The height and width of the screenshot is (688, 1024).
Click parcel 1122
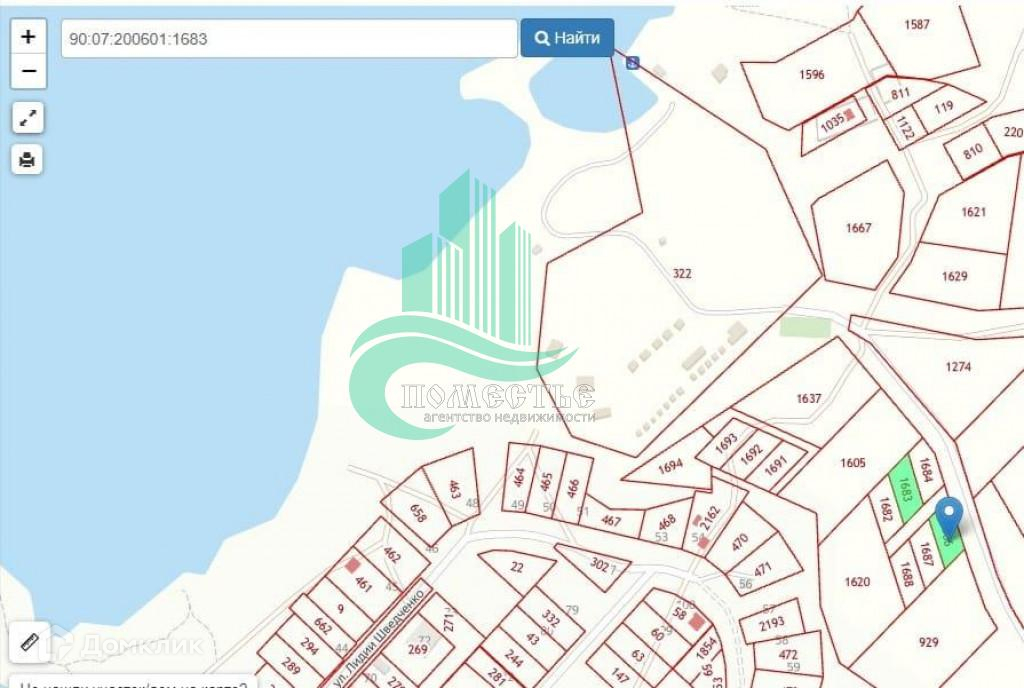(904, 128)
